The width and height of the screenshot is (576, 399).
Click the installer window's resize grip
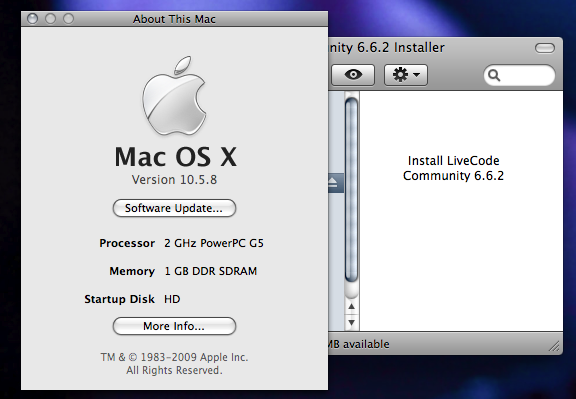554,346
